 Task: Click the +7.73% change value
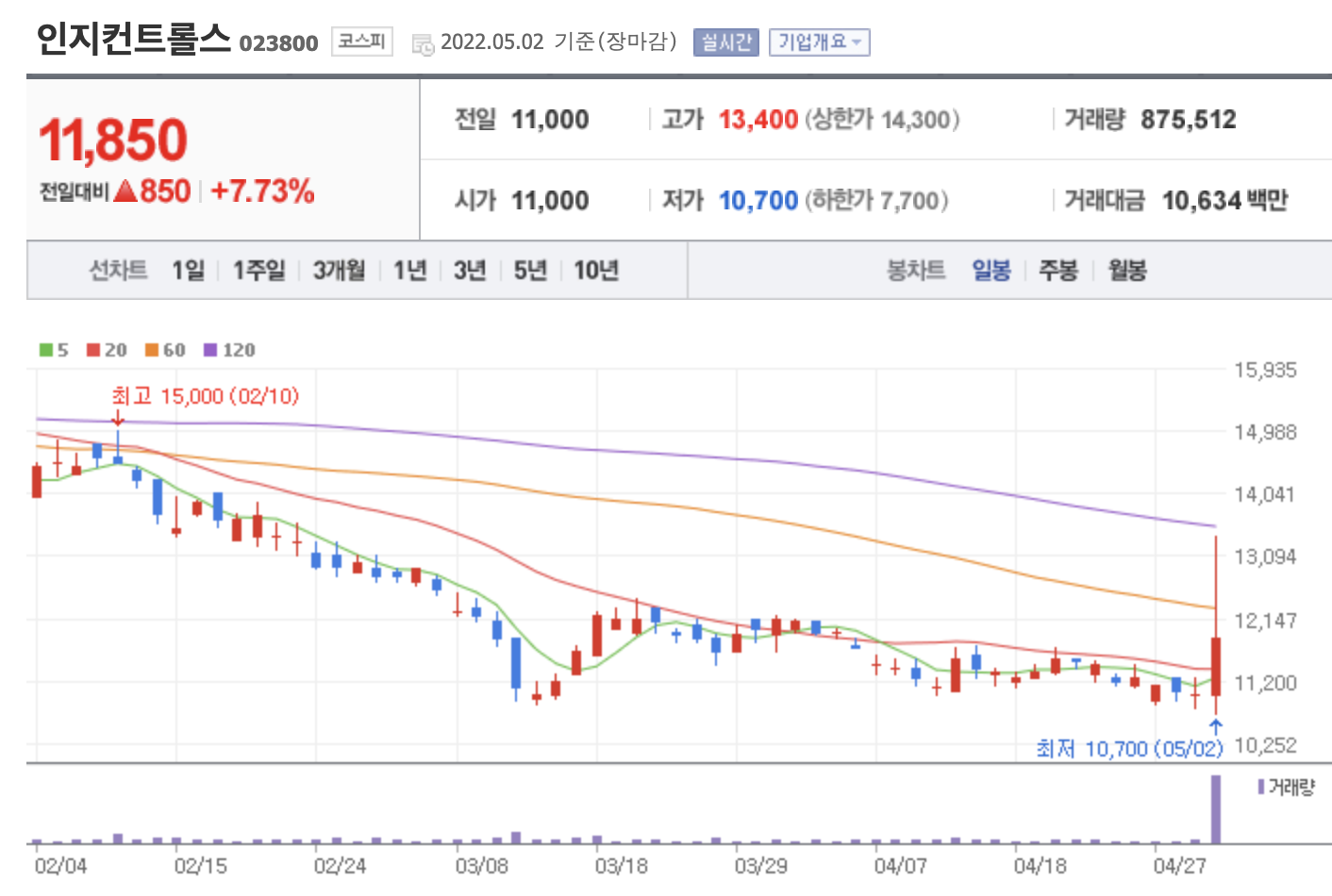pos(262,191)
